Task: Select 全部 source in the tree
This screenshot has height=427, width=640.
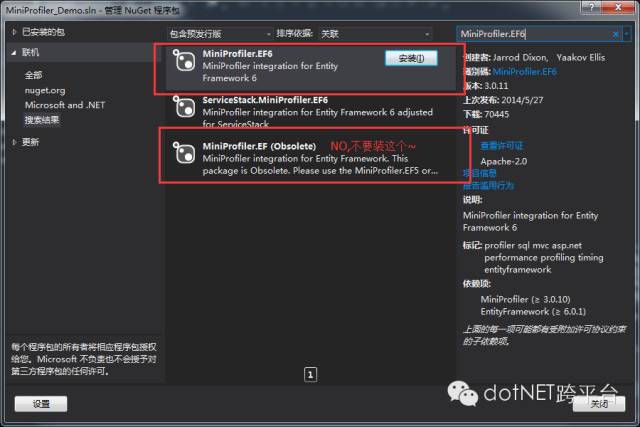Action: coord(33,75)
